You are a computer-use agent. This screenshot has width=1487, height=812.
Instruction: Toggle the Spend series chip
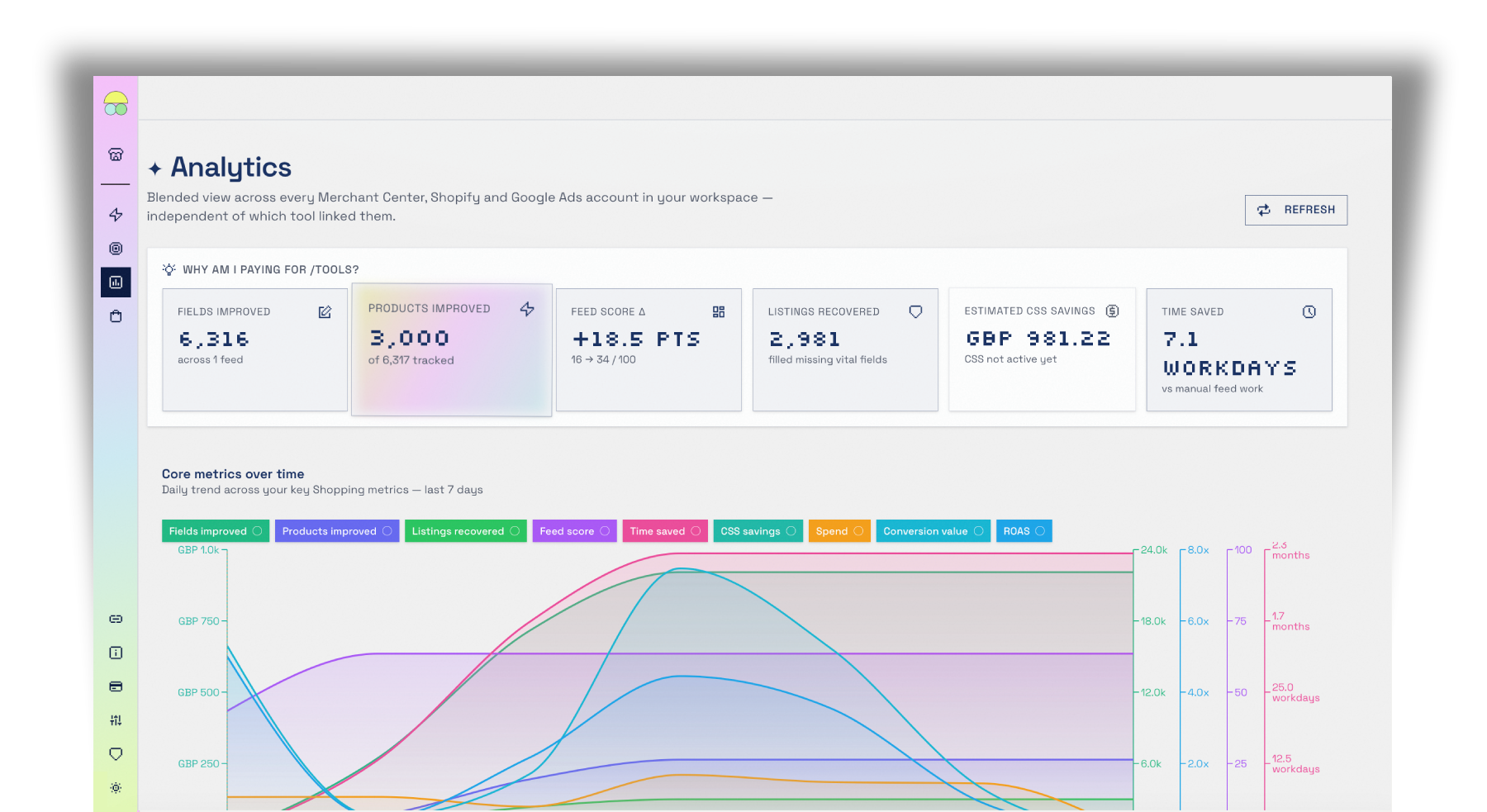pos(839,531)
